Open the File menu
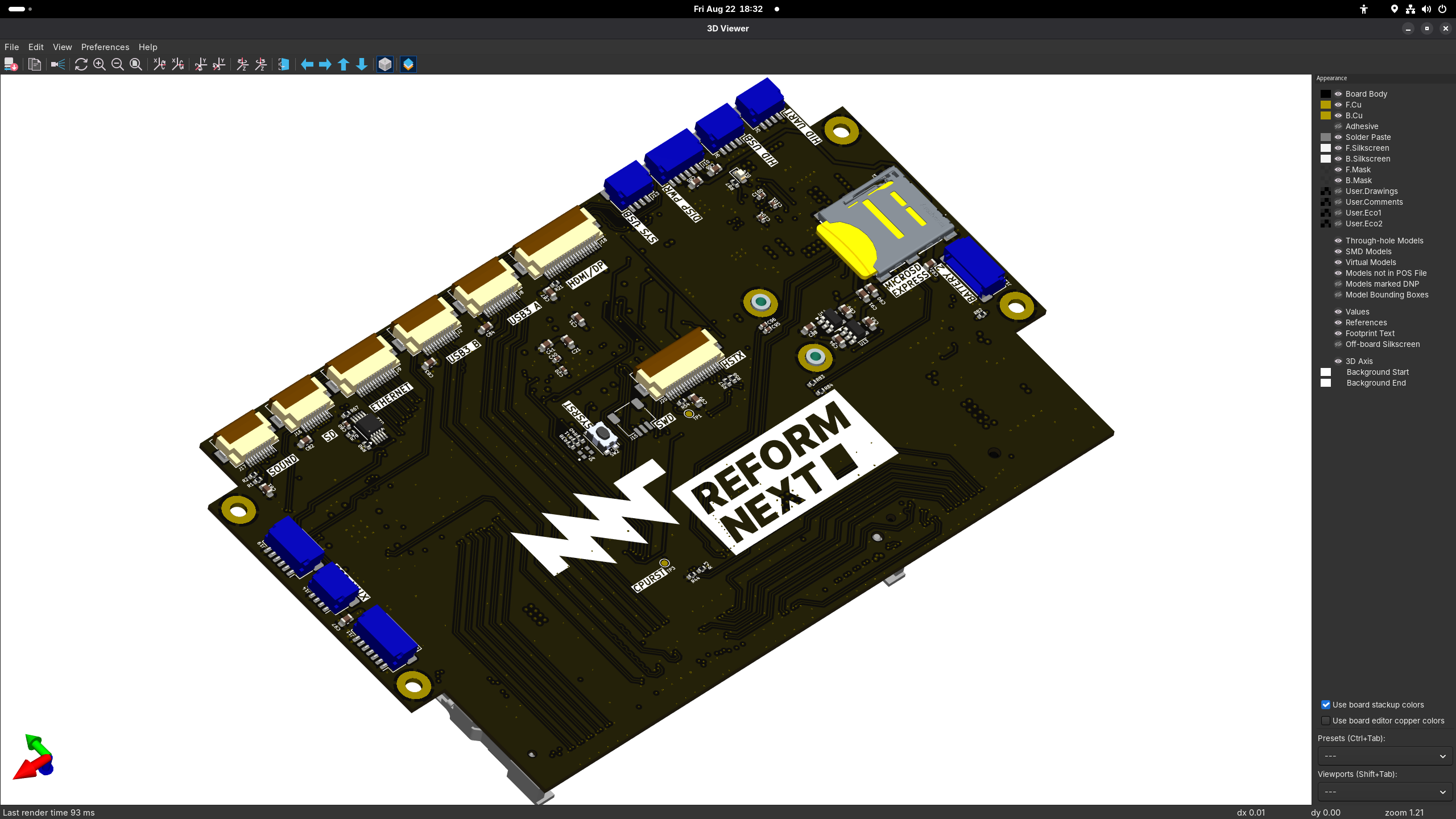The height and width of the screenshot is (819, 1456). [11, 47]
